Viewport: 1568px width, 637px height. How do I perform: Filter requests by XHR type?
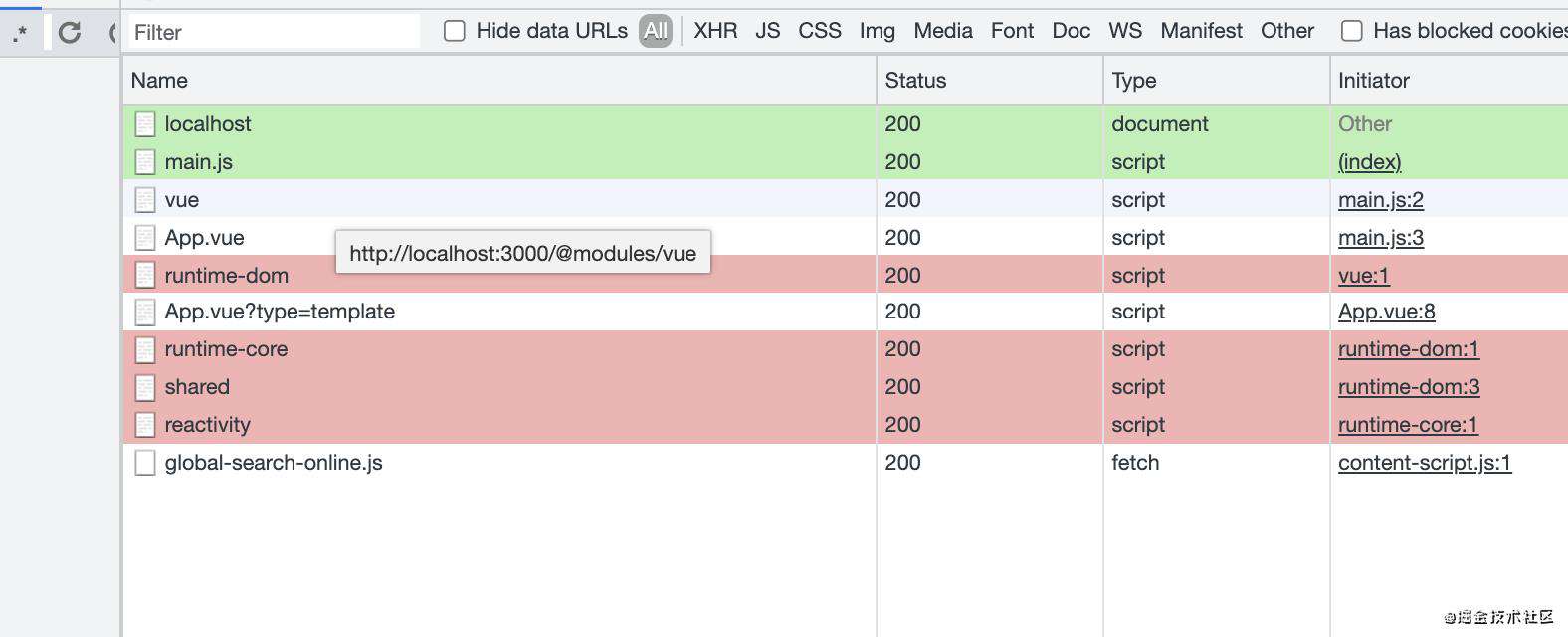[716, 31]
